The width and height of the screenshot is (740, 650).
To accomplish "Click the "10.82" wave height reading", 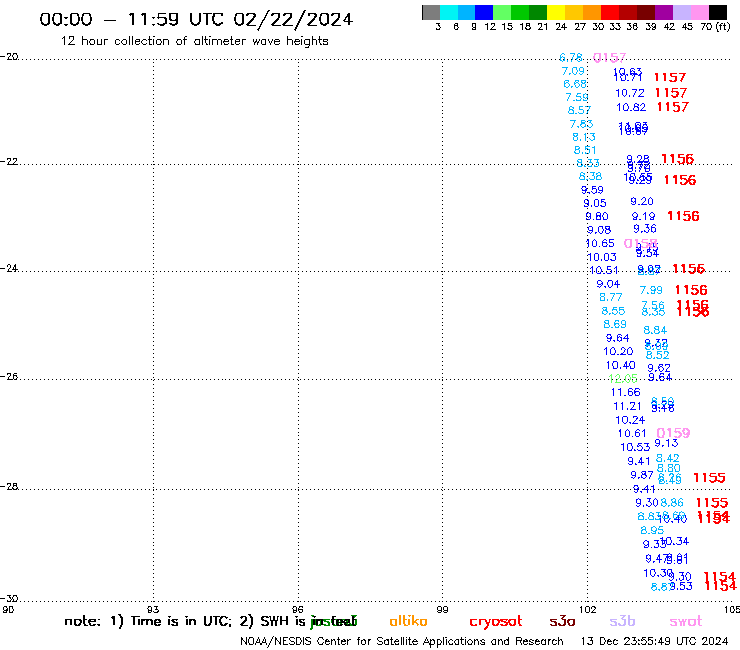I will (x=631, y=108).
